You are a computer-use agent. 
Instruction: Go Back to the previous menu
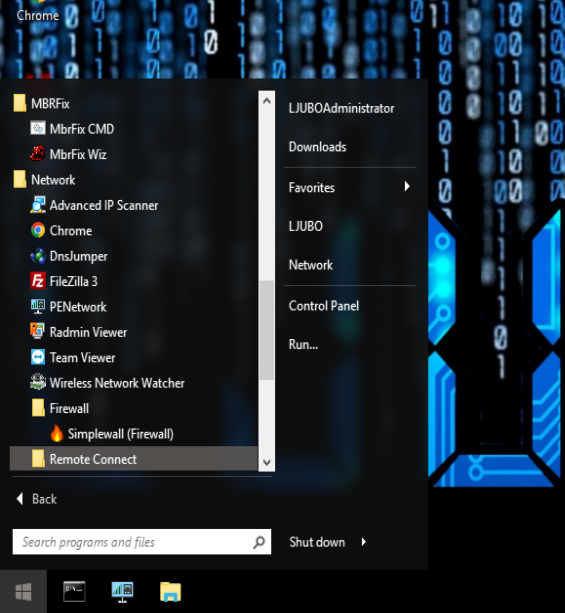pos(37,499)
